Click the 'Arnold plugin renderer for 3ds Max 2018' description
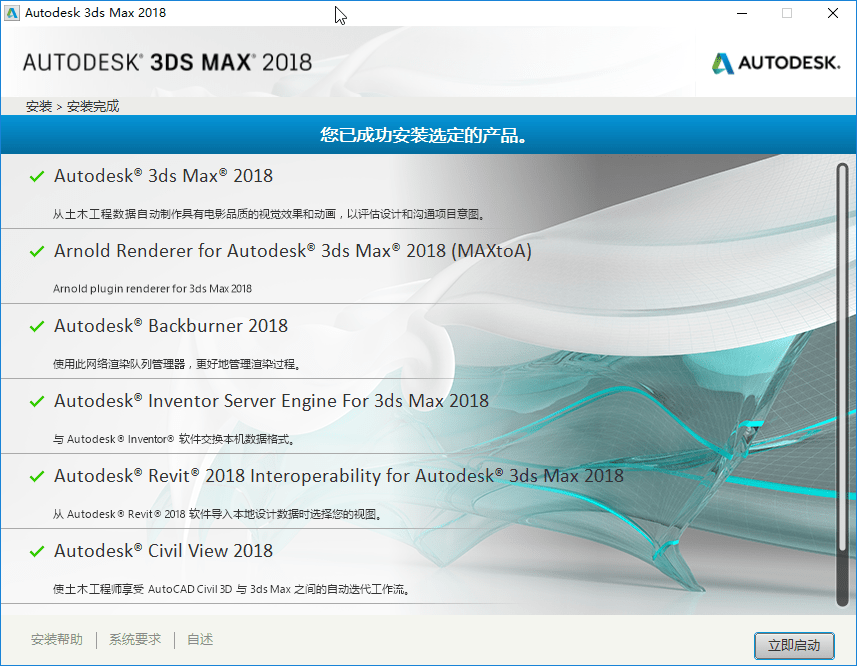The image size is (857, 666). tap(152, 288)
